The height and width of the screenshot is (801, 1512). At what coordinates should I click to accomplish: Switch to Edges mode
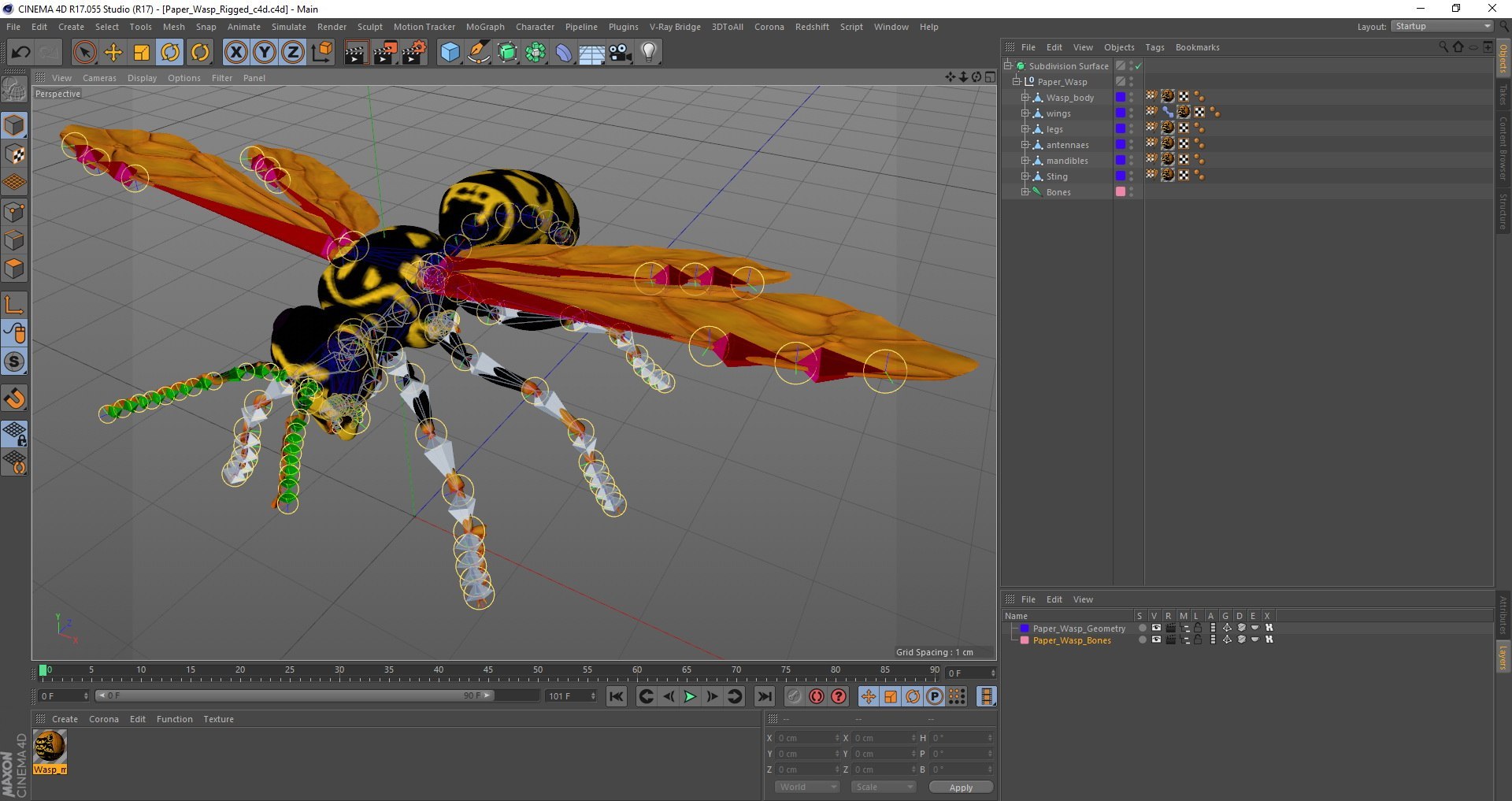coord(14,240)
